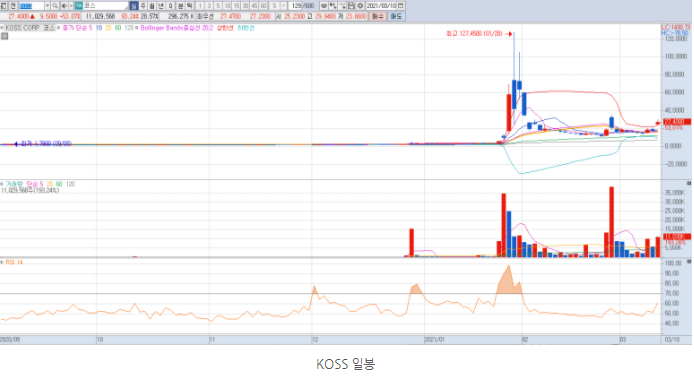This screenshot has width=694, height=382.
Task: Click the leftmost window layout icon in toolbar
Action: point(4,6)
